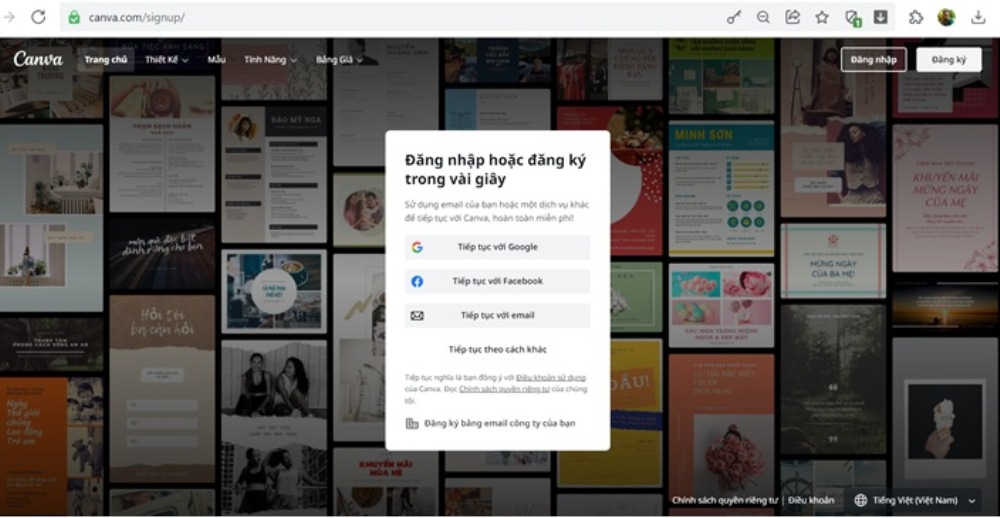Open the Mẫu templates menu item
This screenshot has height=518, width=1000.
pos(216,60)
